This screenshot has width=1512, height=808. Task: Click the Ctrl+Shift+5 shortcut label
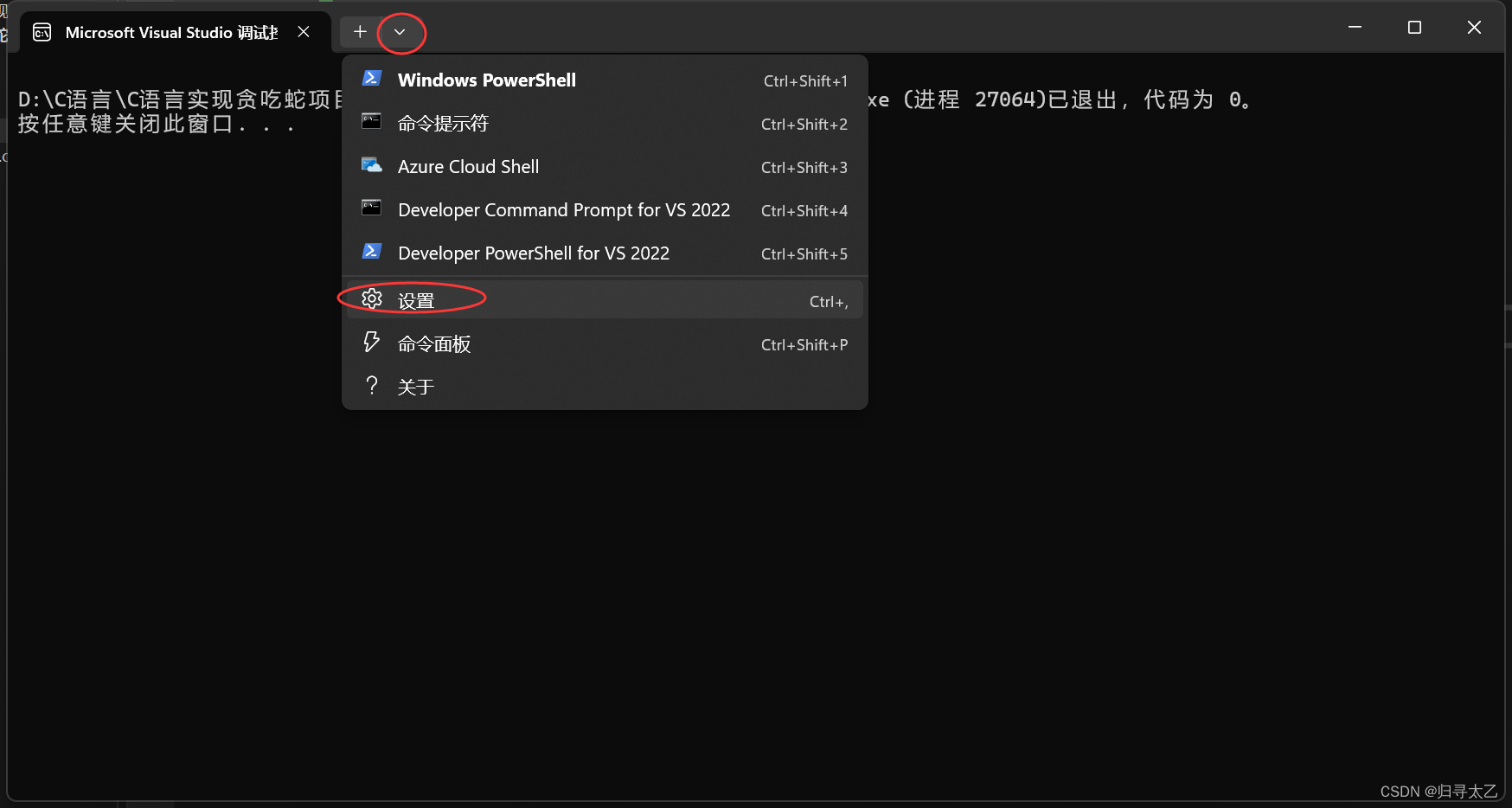coord(804,254)
